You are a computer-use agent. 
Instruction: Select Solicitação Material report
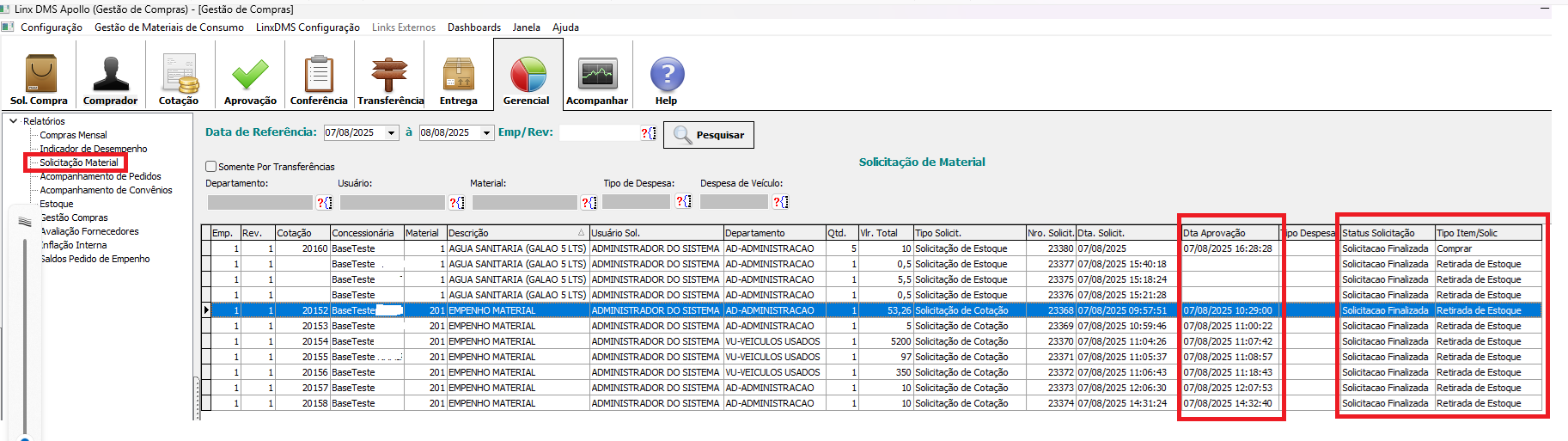tap(79, 162)
